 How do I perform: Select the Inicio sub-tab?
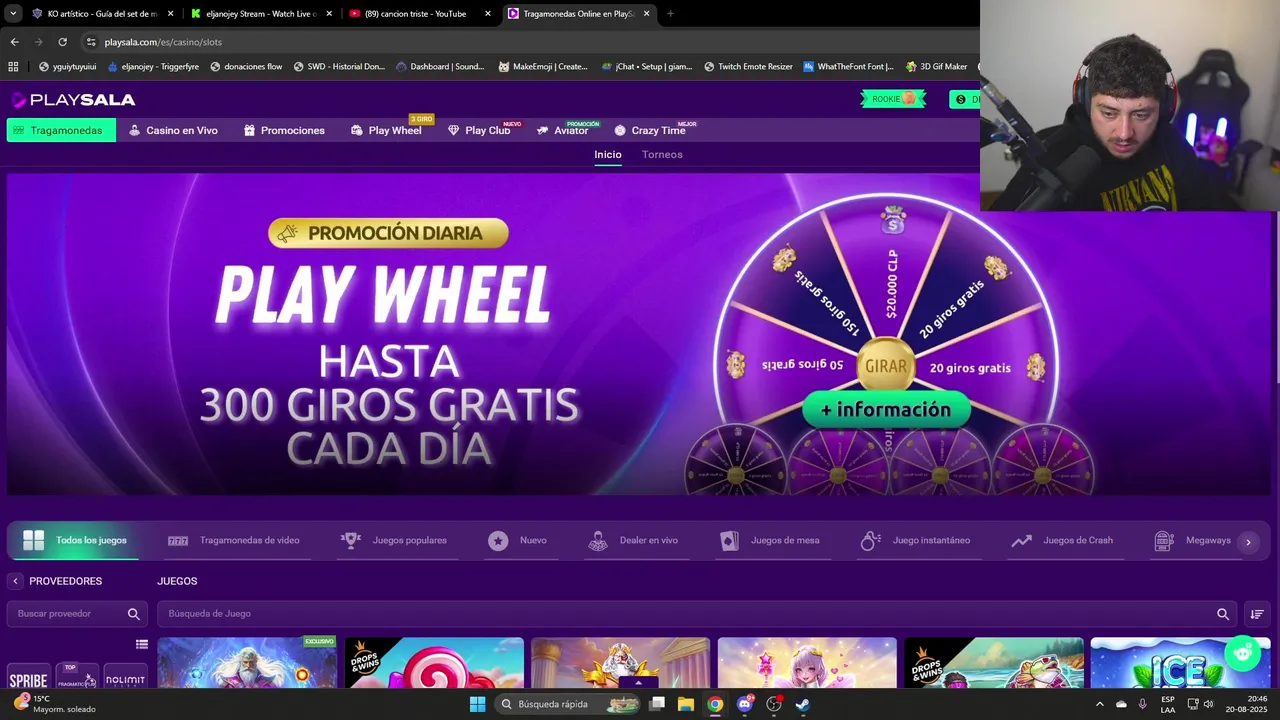coord(608,154)
